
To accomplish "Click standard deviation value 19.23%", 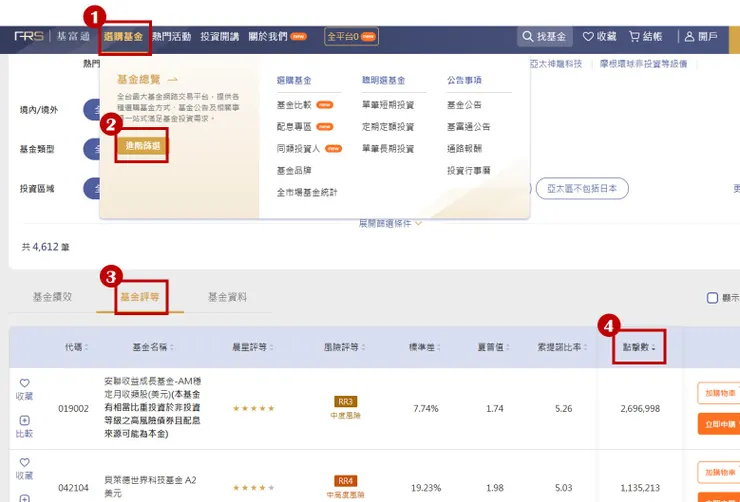I will coord(426,488).
